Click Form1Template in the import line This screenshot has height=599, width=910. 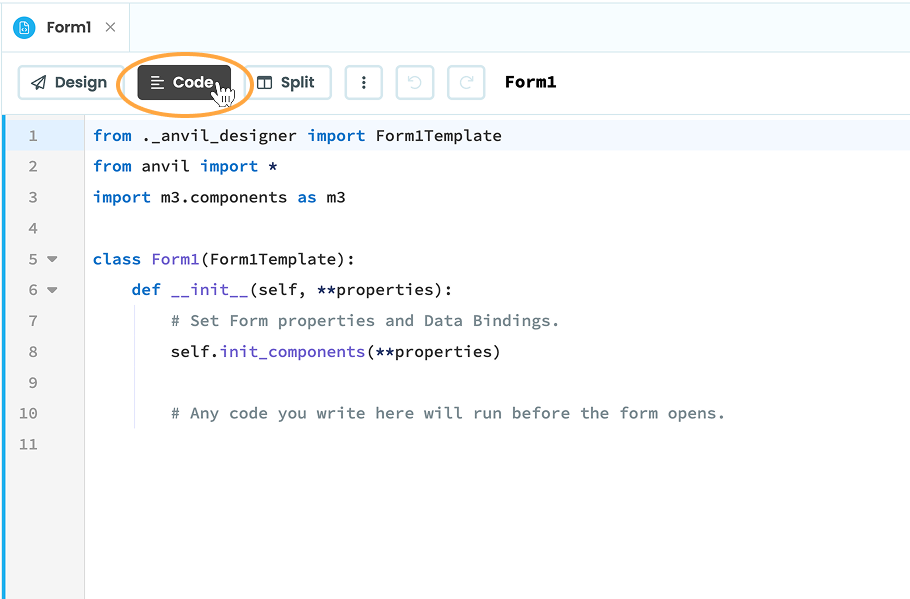pos(438,136)
